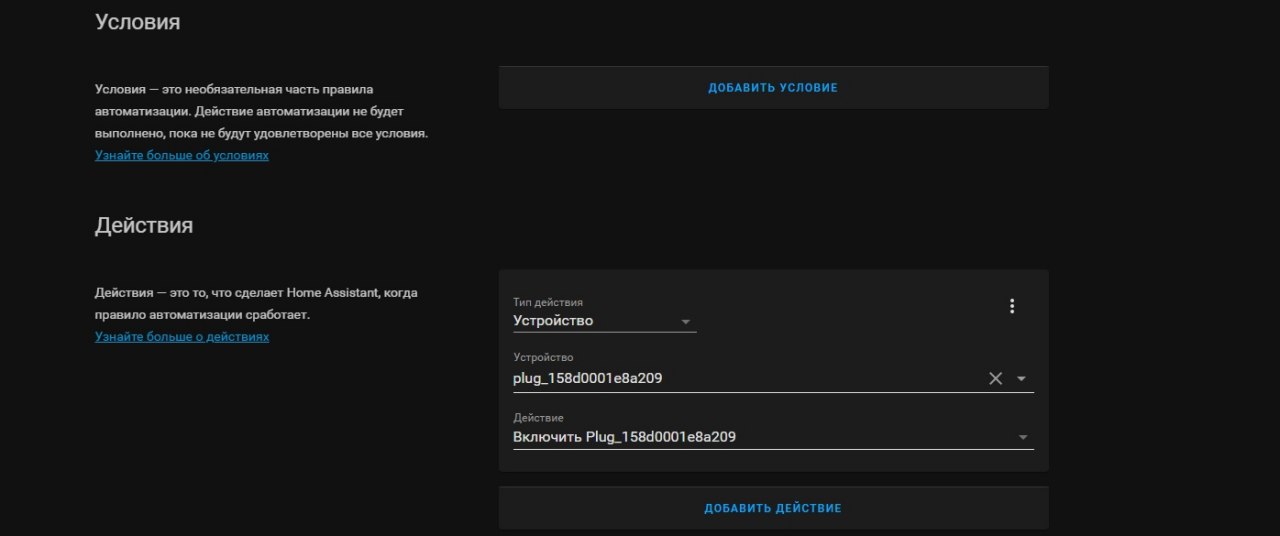Viewport: 1280px width, 536px height.
Task: Click the Добавить условие button
Action: point(773,87)
